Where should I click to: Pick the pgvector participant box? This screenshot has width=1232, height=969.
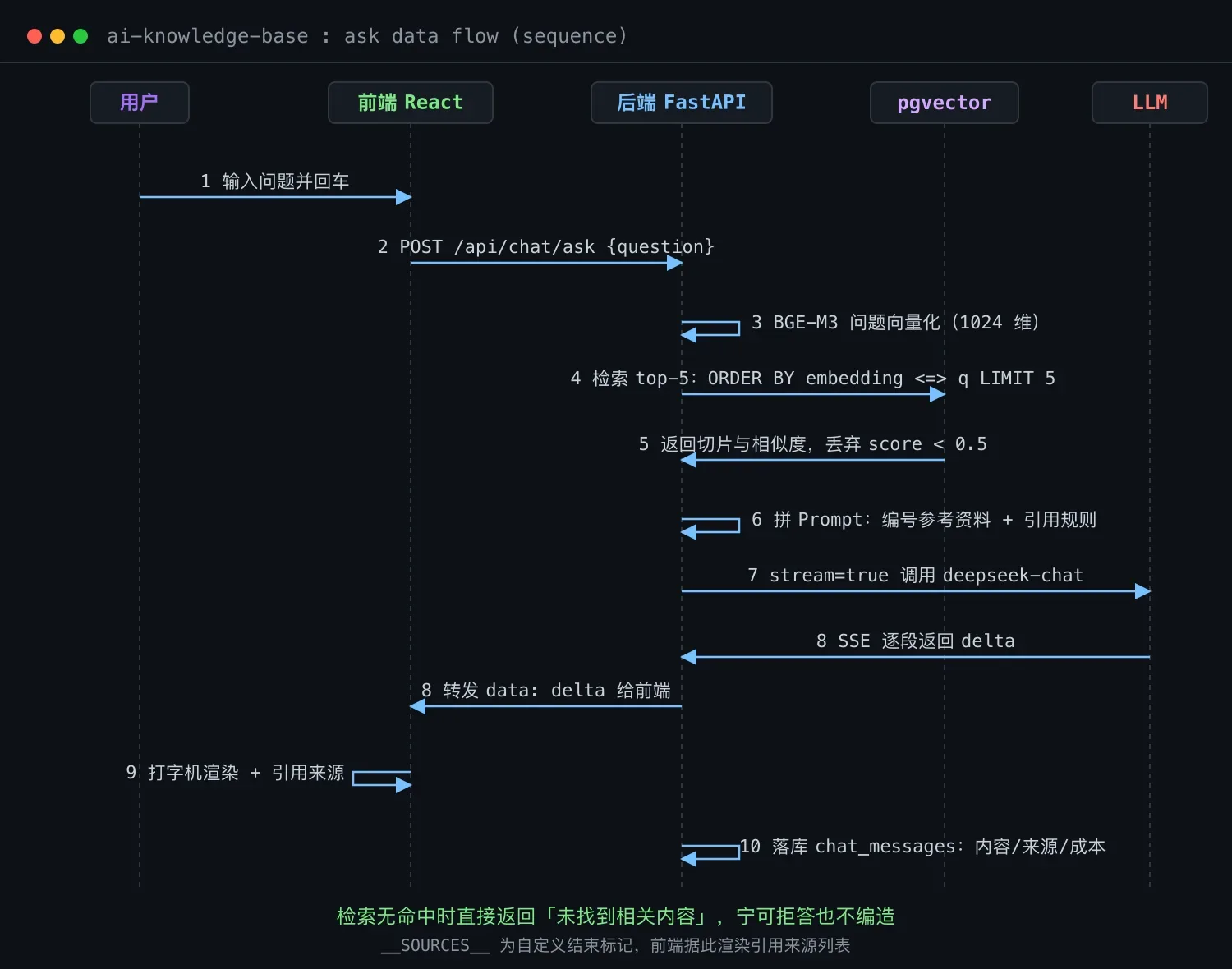(x=945, y=103)
